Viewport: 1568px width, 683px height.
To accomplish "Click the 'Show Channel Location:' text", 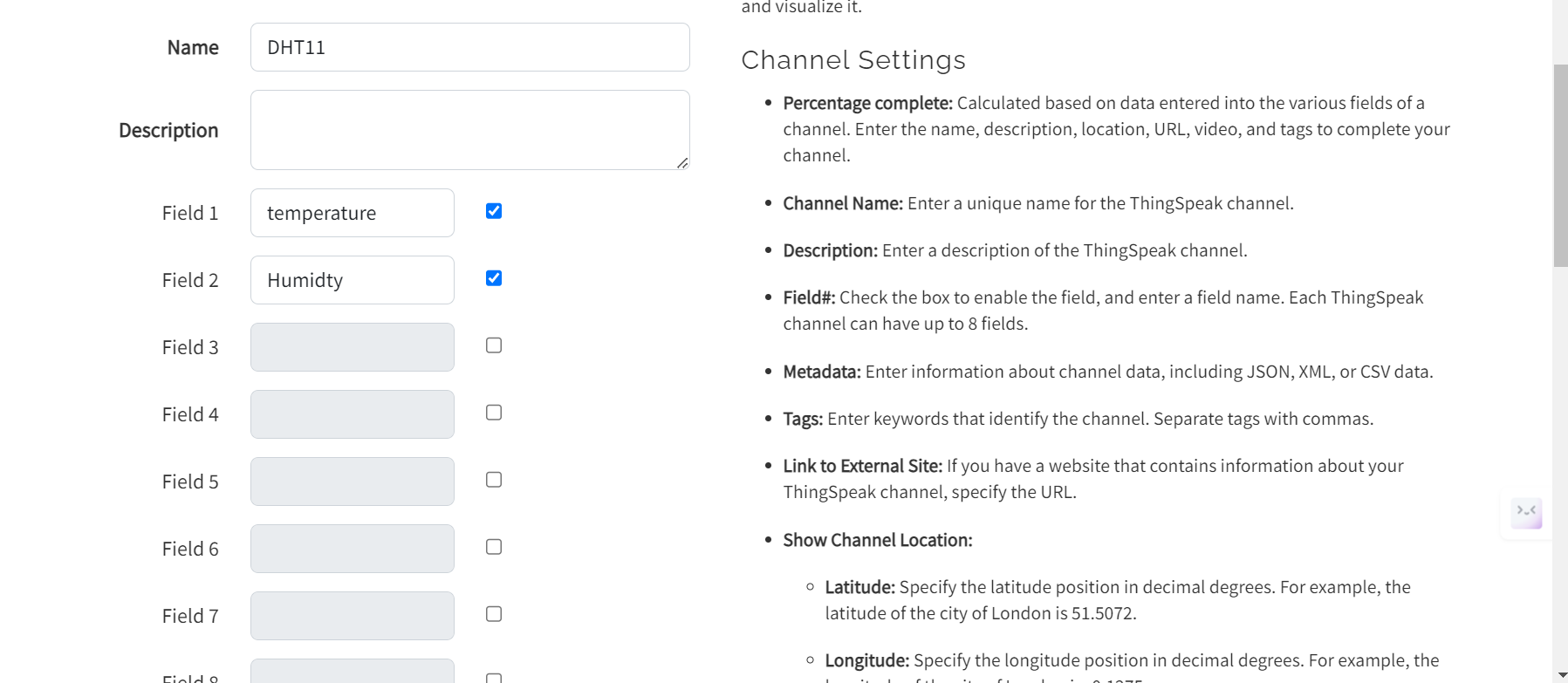I will click(878, 540).
